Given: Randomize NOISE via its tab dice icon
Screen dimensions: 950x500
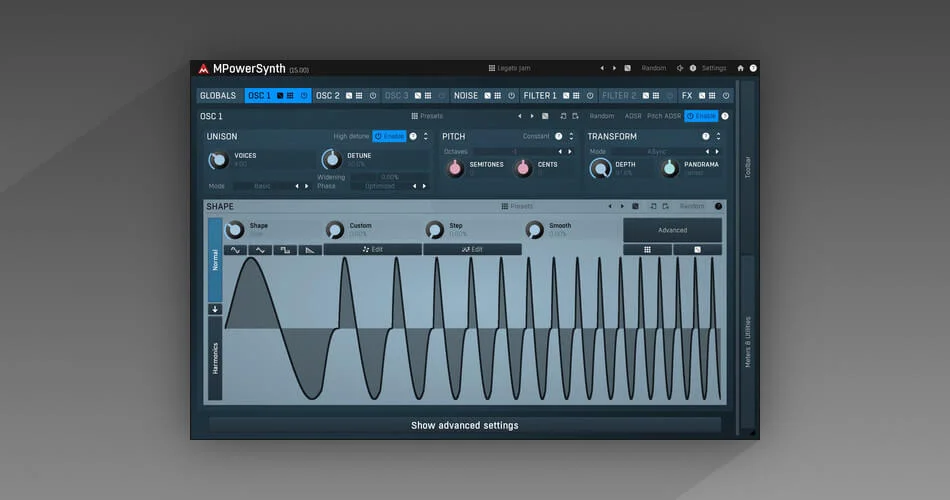Looking at the screenshot, I should coord(487,96).
